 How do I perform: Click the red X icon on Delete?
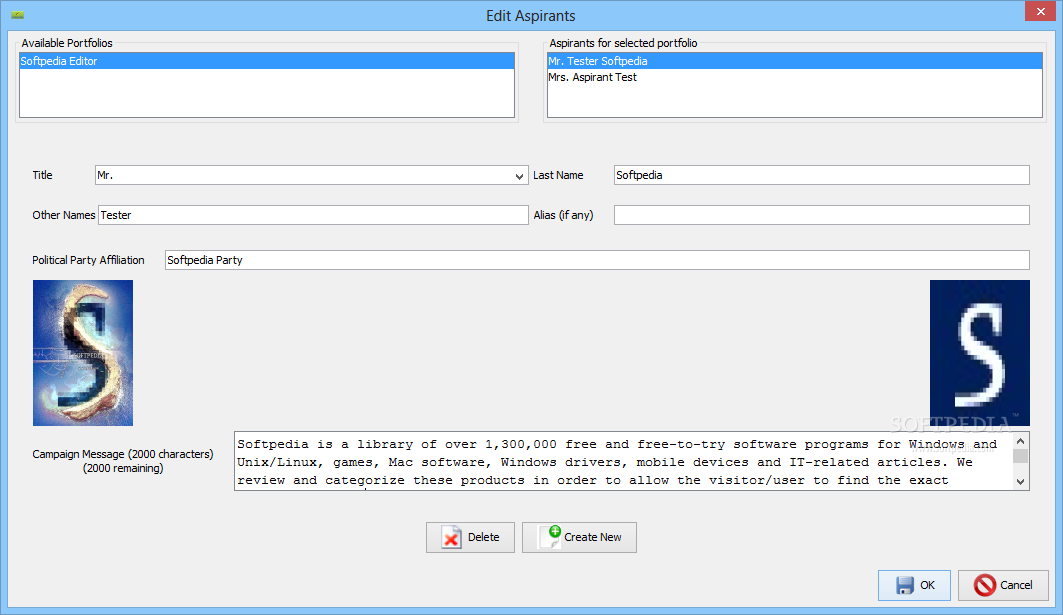pyautogui.click(x=452, y=538)
